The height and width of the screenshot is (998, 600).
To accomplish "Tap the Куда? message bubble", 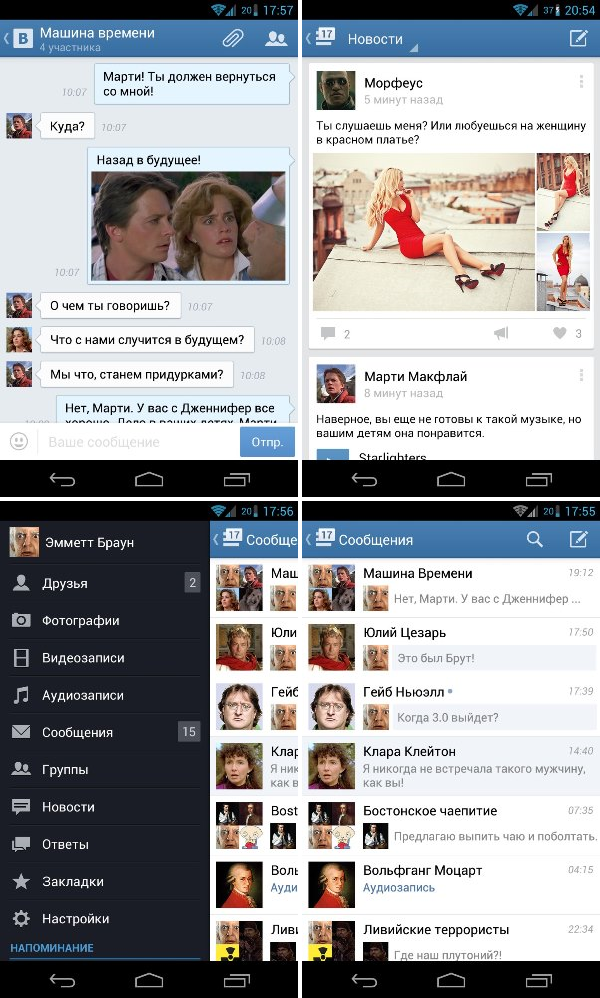I will pos(67,126).
